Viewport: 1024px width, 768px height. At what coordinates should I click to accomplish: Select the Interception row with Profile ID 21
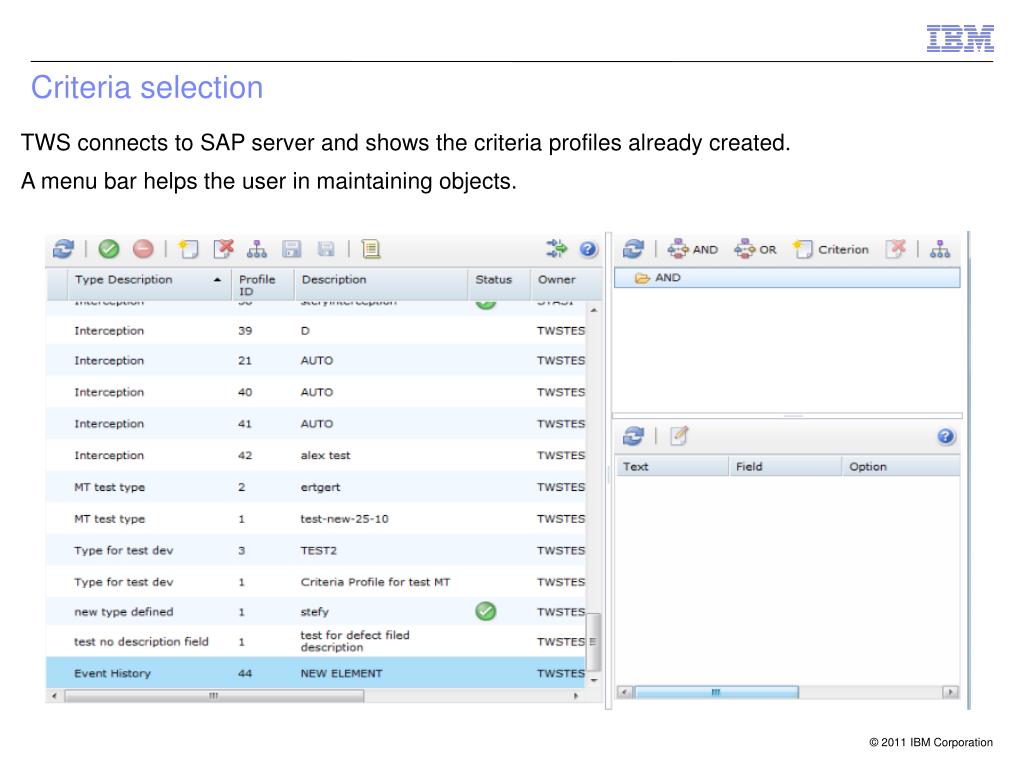click(x=315, y=360)
